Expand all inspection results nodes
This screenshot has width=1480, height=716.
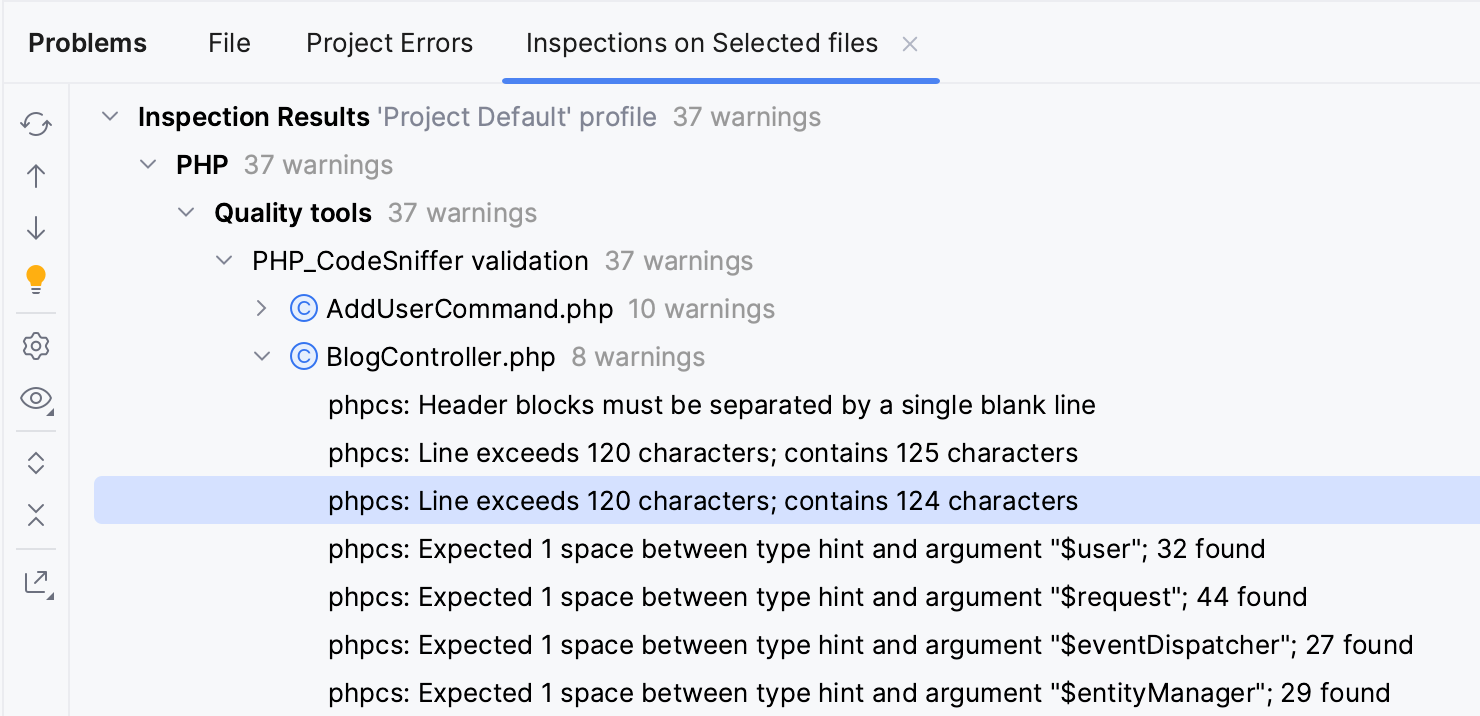pos(36,463)
